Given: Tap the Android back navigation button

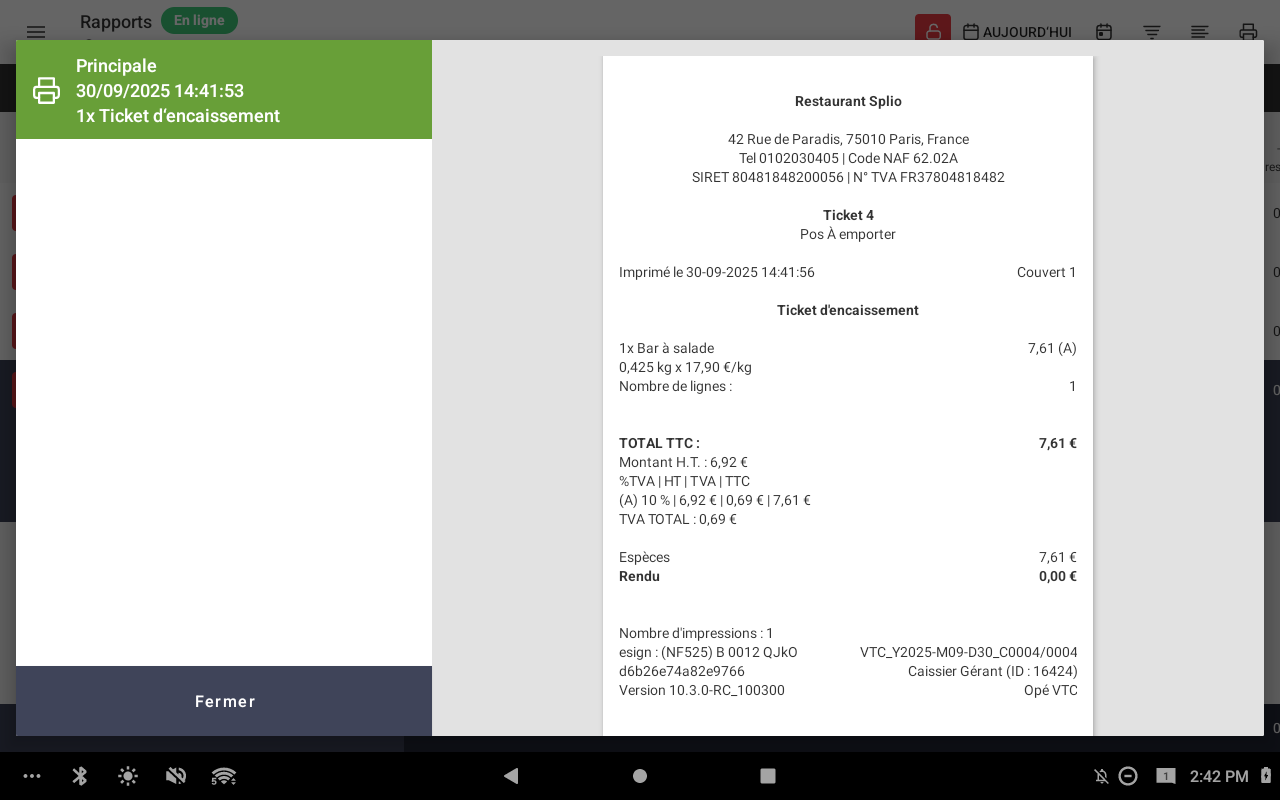Looking at the screenshot, I should pos(511,776).
